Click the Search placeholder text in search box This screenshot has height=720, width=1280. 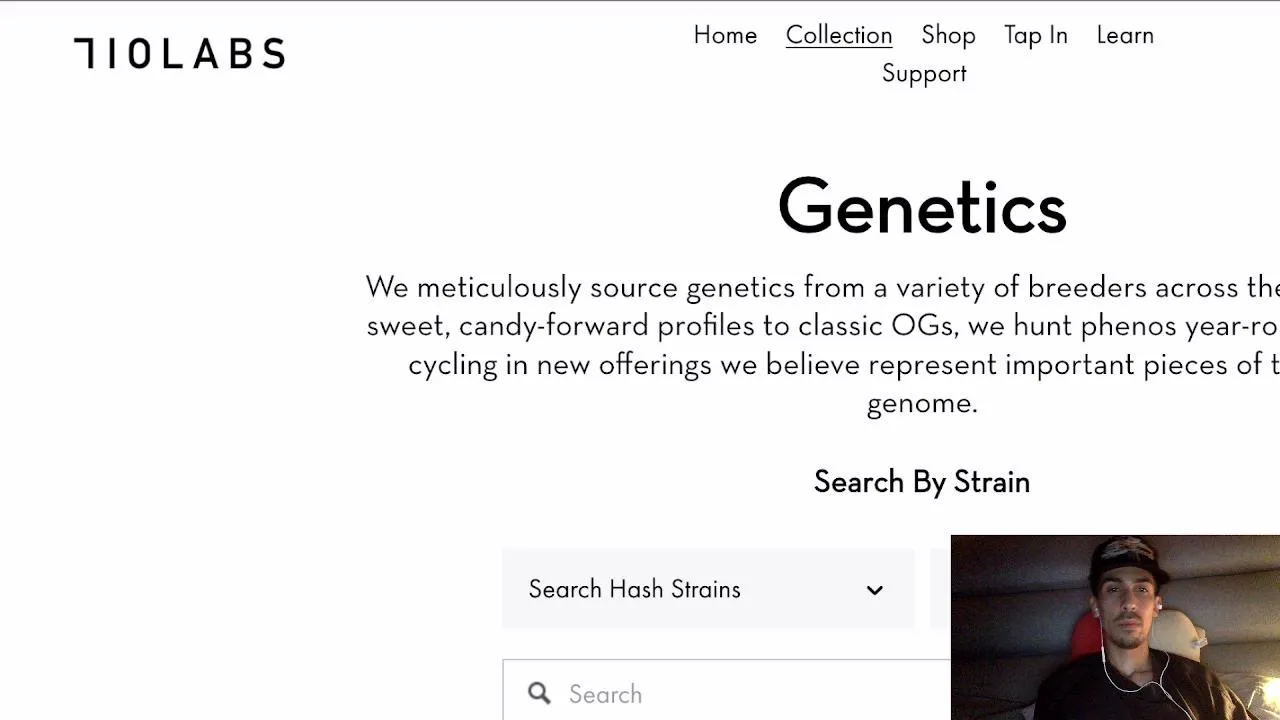tap(605, 694)
